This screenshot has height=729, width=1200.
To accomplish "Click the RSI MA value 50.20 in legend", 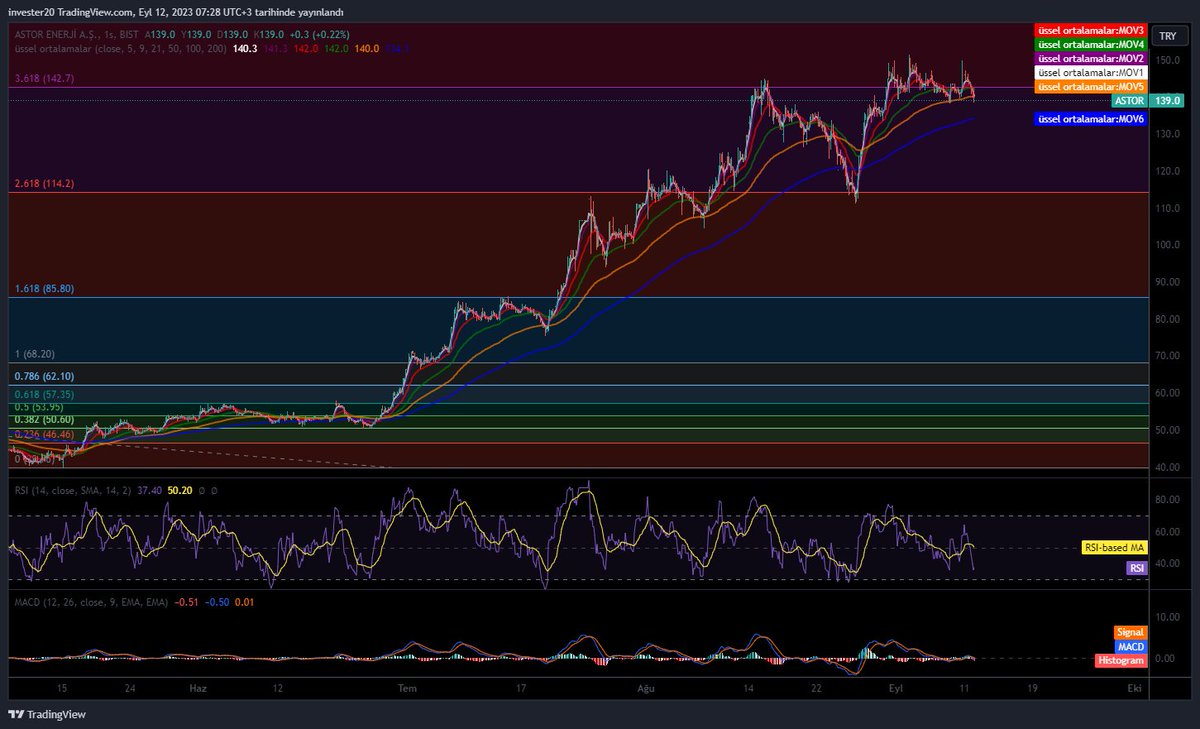I will 180,491.
